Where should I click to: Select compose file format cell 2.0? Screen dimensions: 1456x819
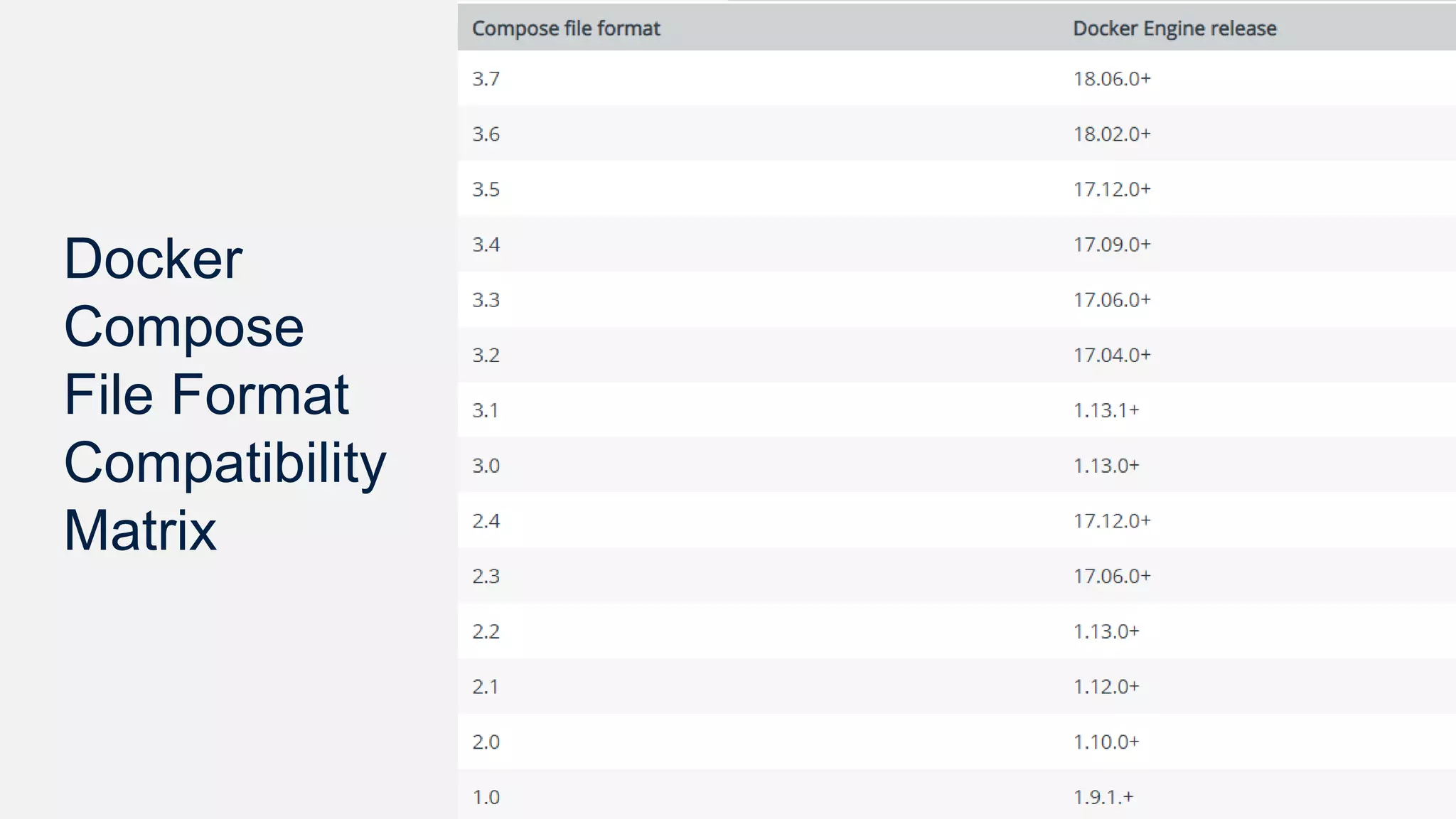click(x=486, y=742)
